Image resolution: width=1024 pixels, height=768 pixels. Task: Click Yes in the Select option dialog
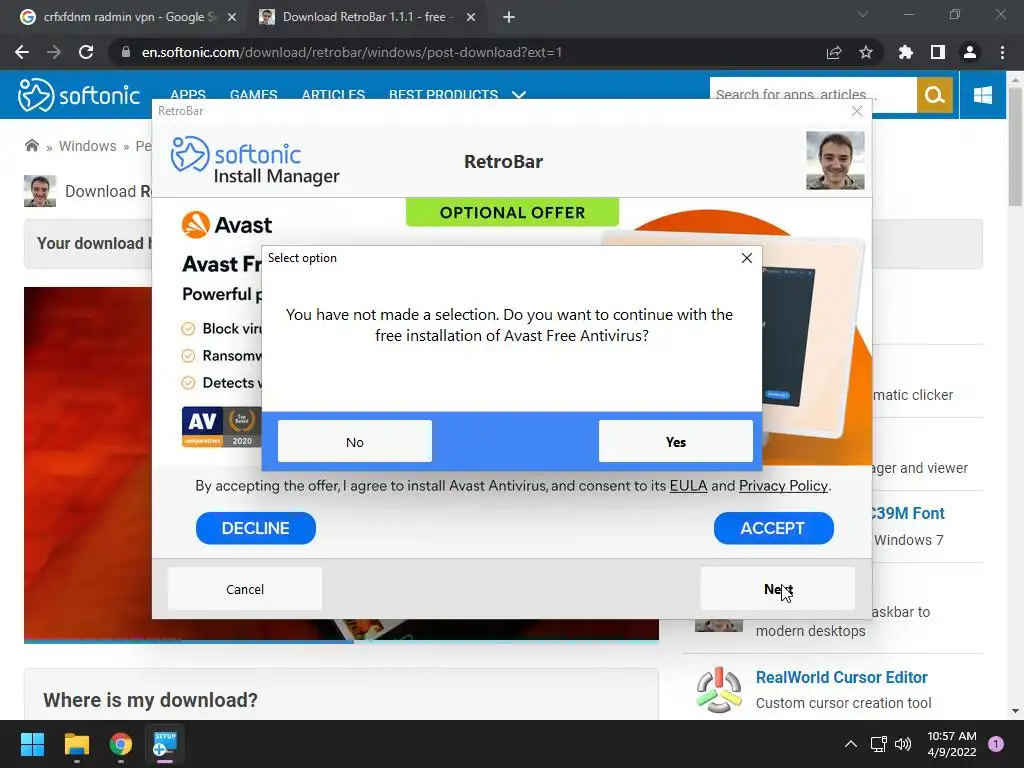(675, 441)
